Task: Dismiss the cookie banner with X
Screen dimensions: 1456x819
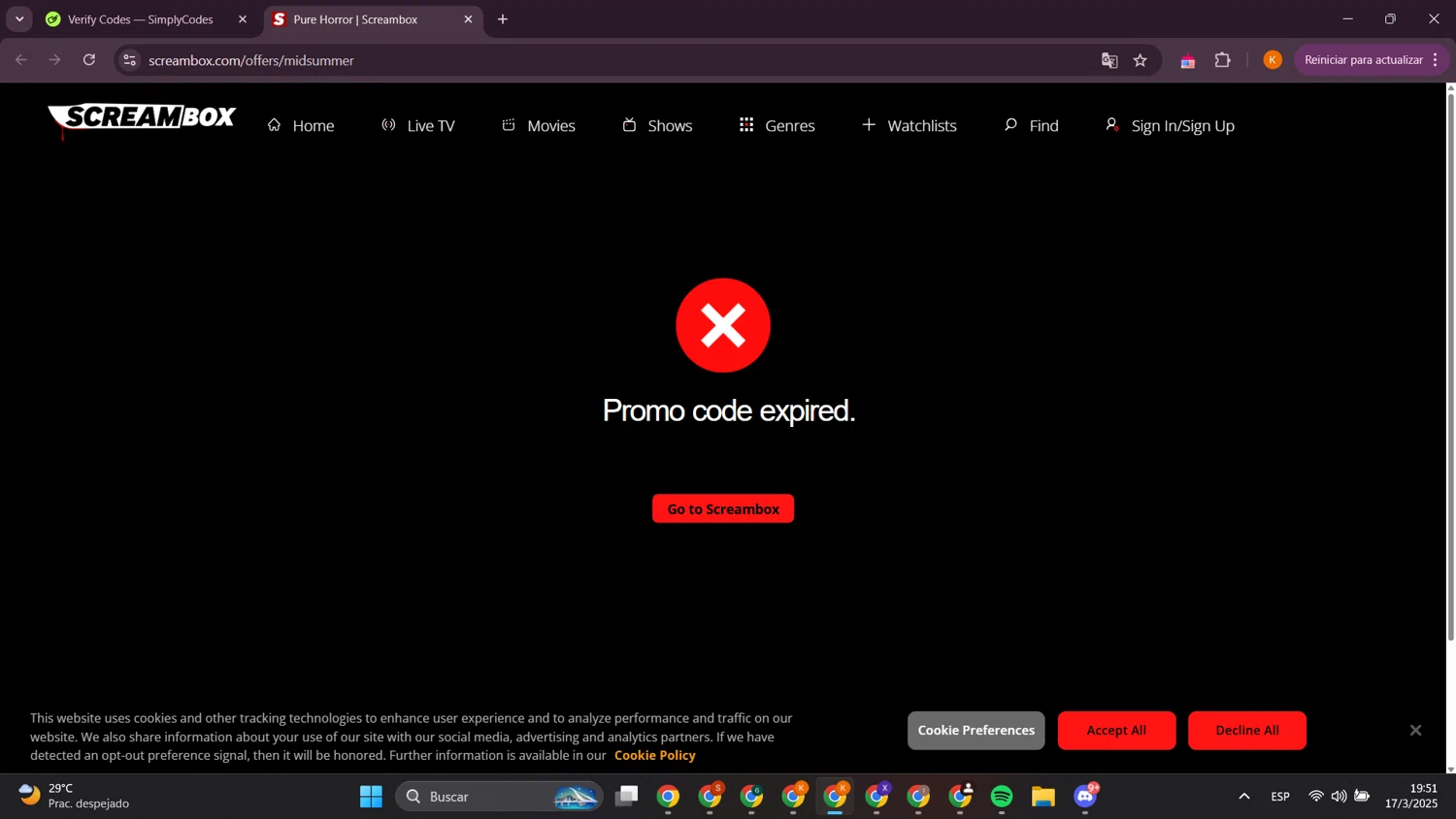Action: coord(1415,730)
